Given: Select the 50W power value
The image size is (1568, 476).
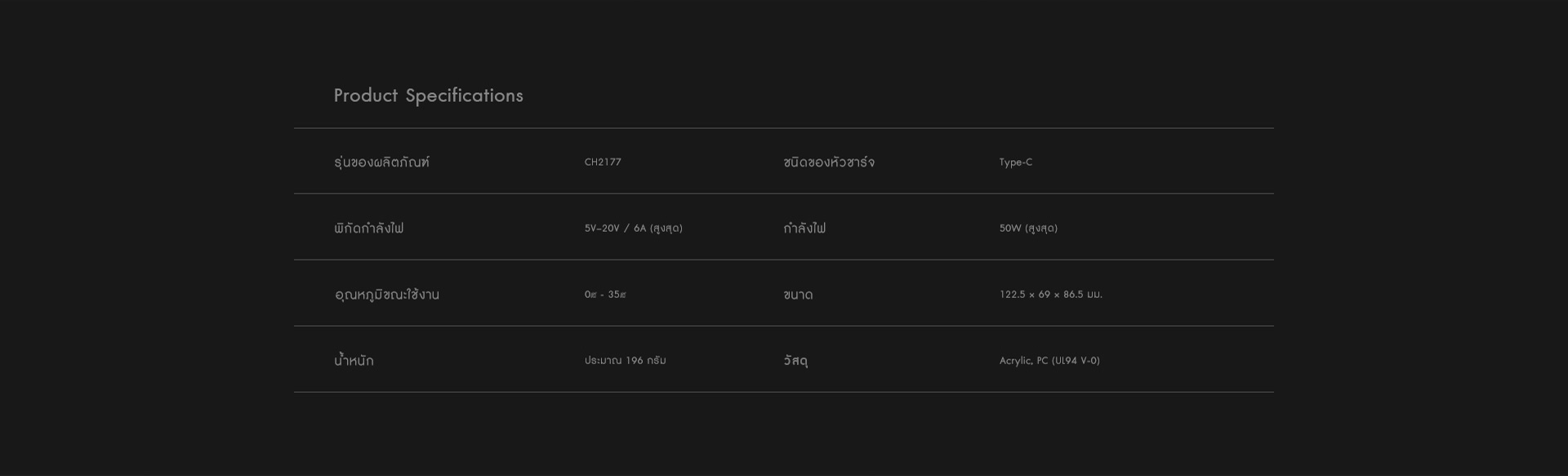Looking at the screenshot, I should pos(1010,229).
